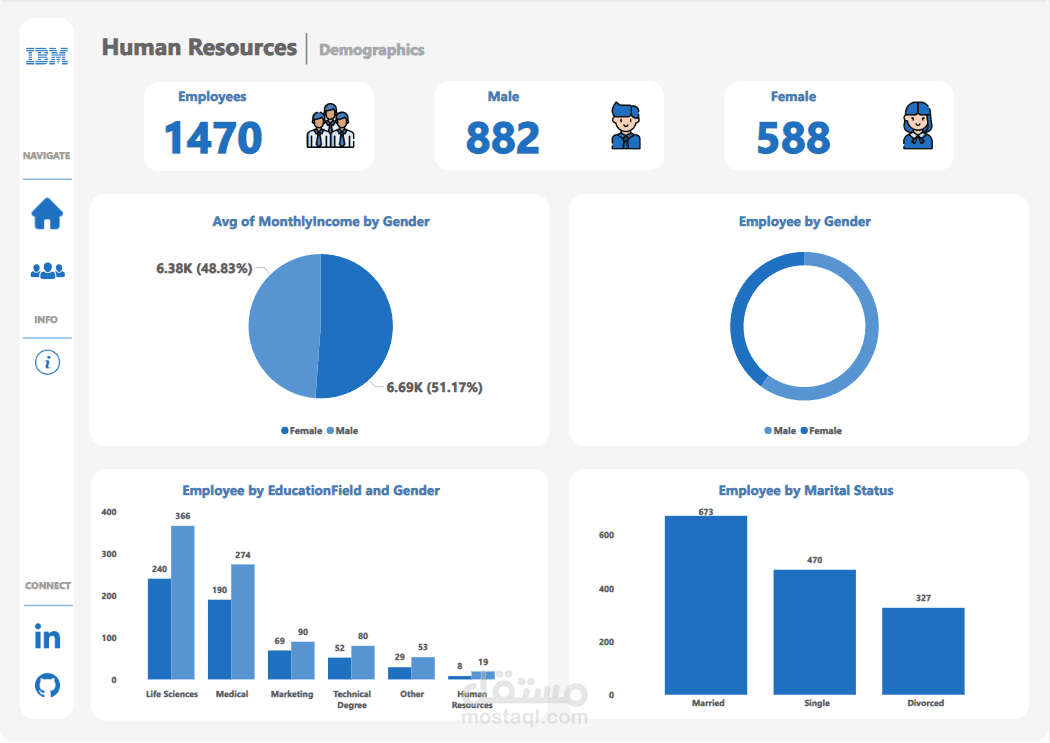This screenshot has width=1050, height=743.
Task: Click the male avatar icon on the Male card
Action: (x=625, y=124)
